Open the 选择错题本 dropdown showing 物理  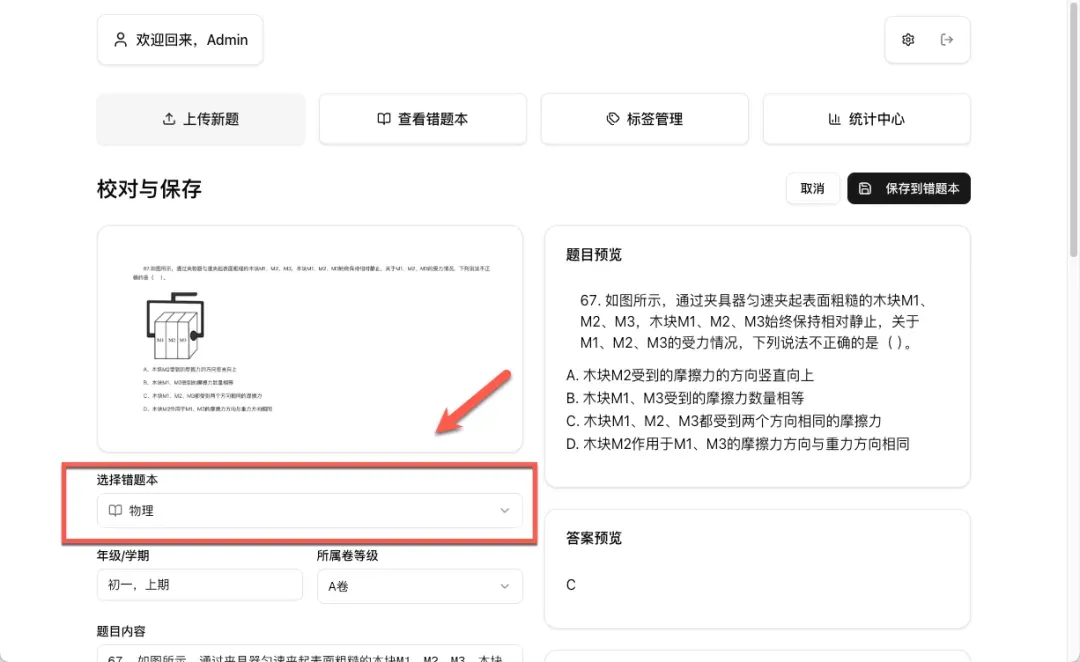pos(309,510)
